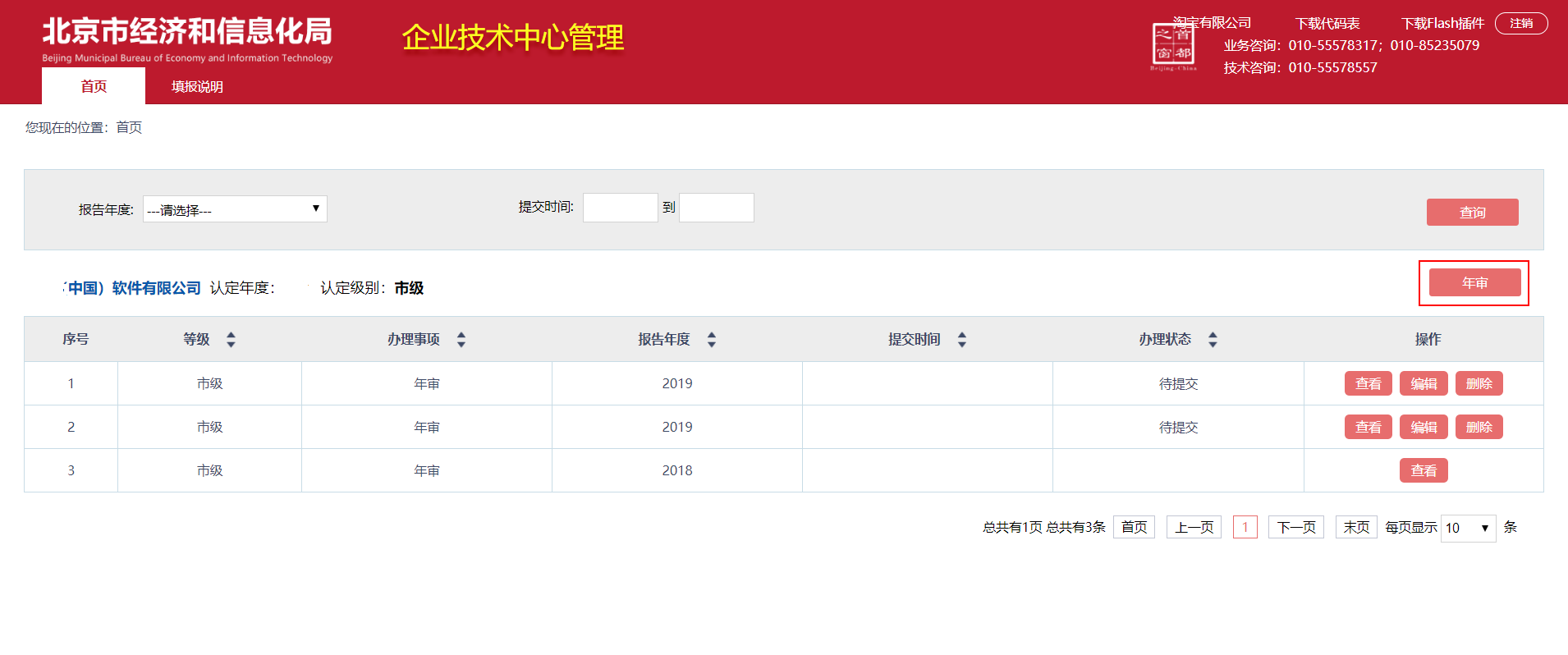Click the 企业技术中心管理 title
Viewport: 1568px width, 655px height.
513,38
